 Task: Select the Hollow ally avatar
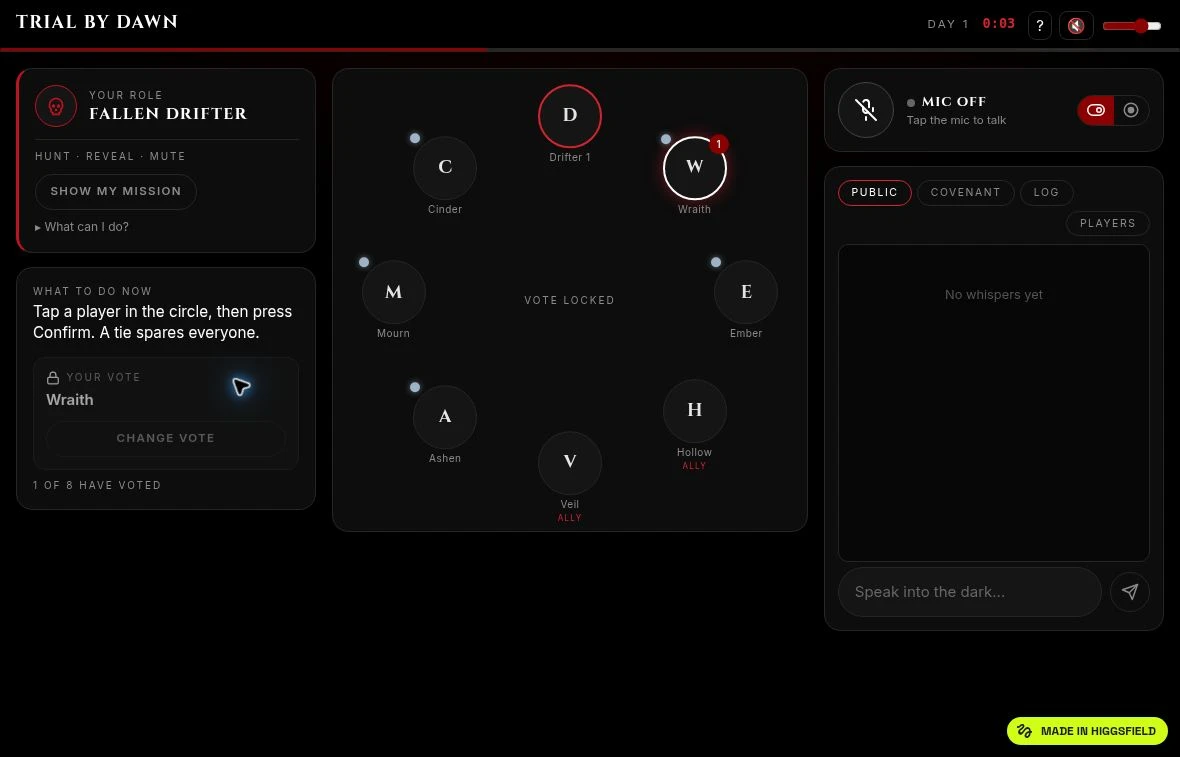[695, 411]
